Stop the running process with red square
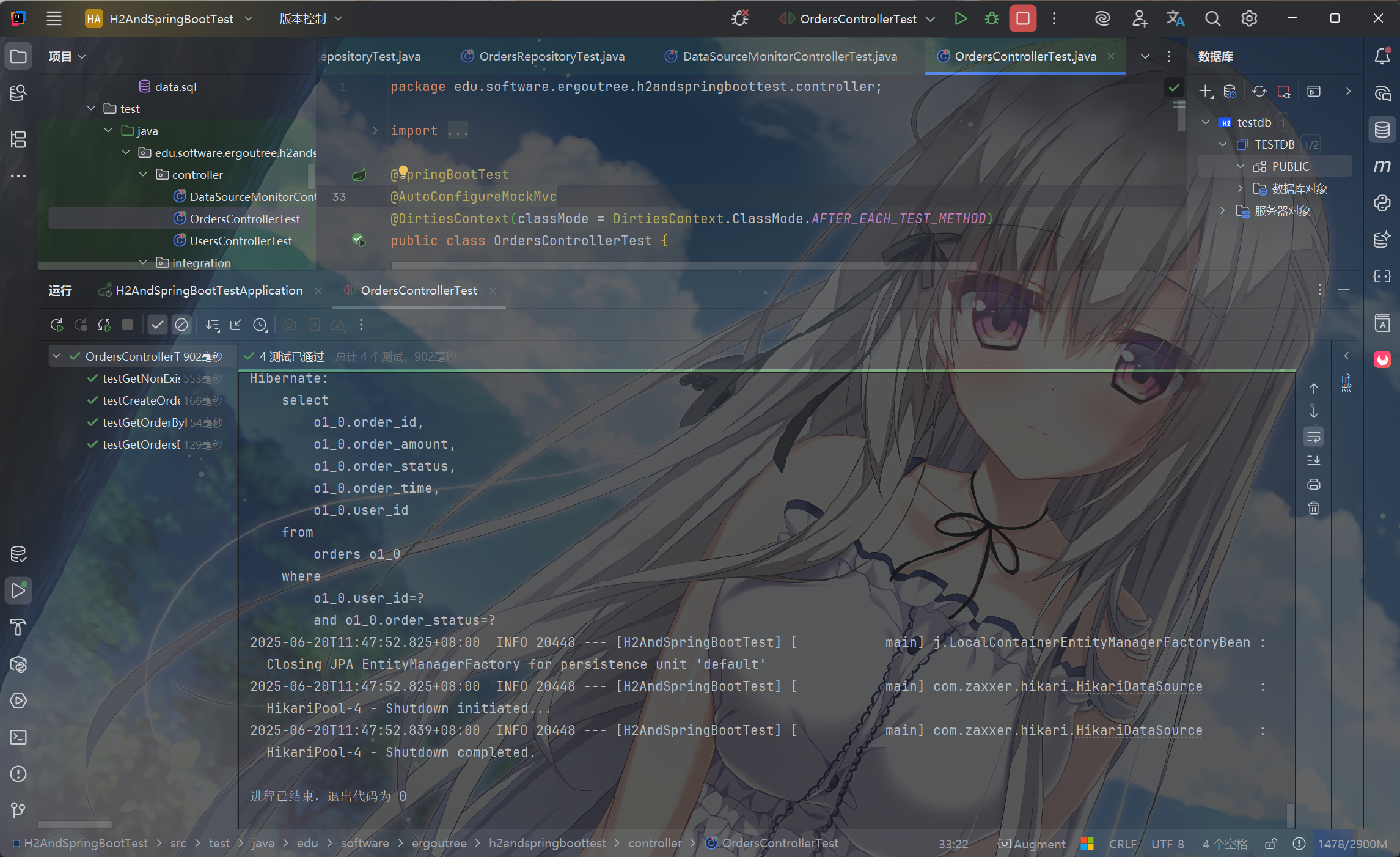This screenshot has width=1400, height=857. (x=1022, y=18)
